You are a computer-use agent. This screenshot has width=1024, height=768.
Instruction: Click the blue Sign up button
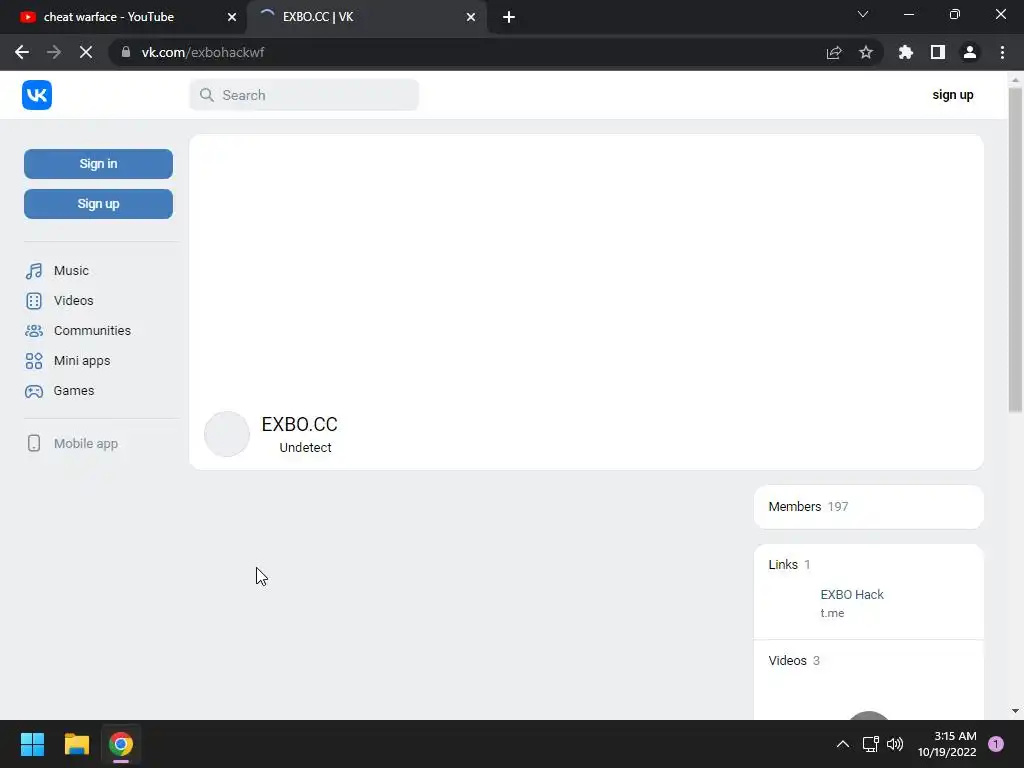coord(99,204)
